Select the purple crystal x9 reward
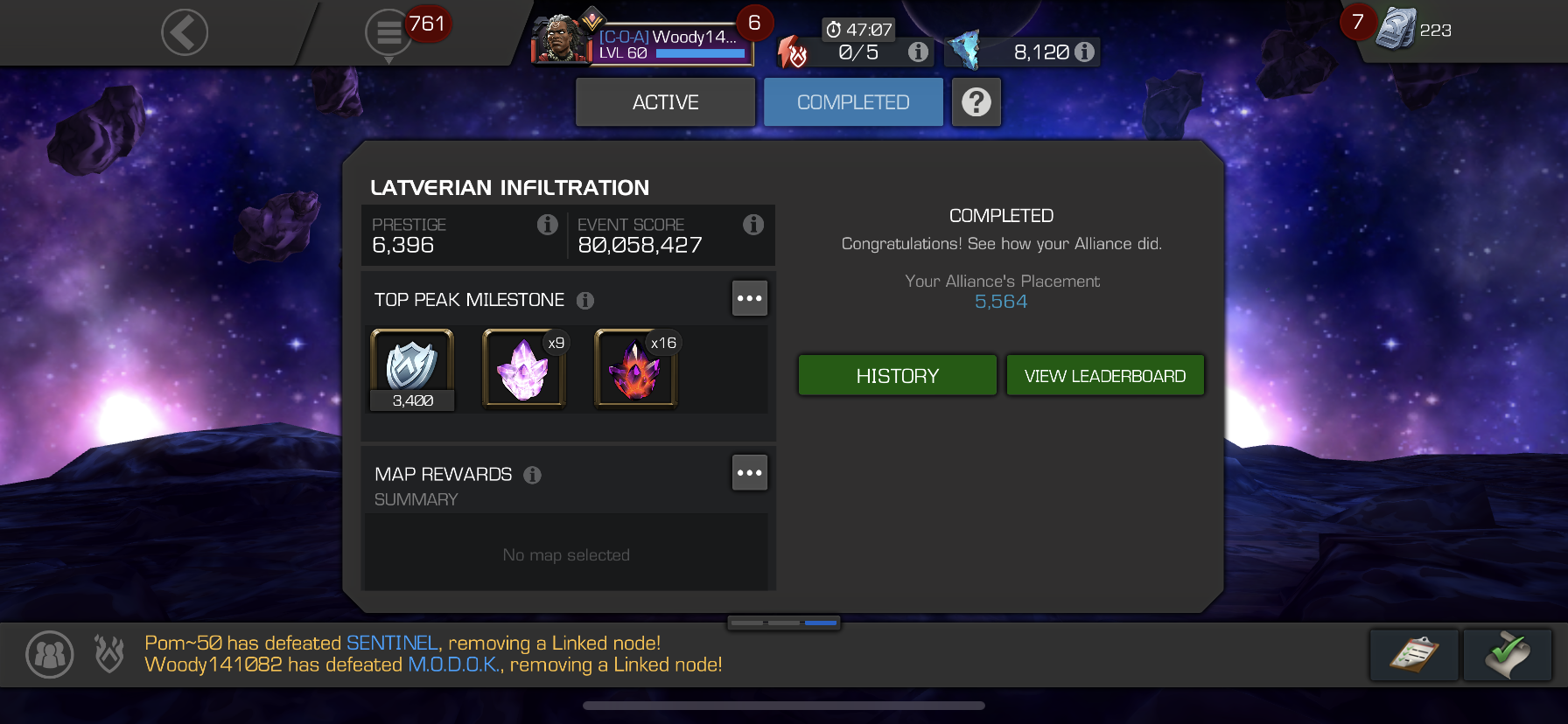Image resolution: width=1568 pixels, height=724 pixels. tap(524, 368)
